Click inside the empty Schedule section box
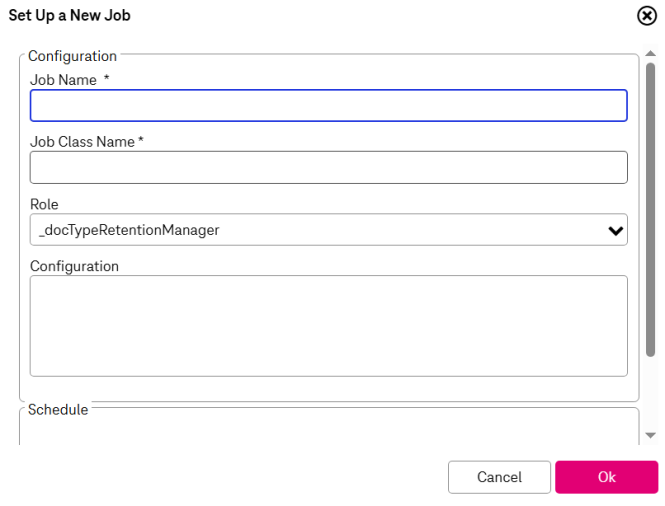Screen dimensions: 665x506 [328, 430]
